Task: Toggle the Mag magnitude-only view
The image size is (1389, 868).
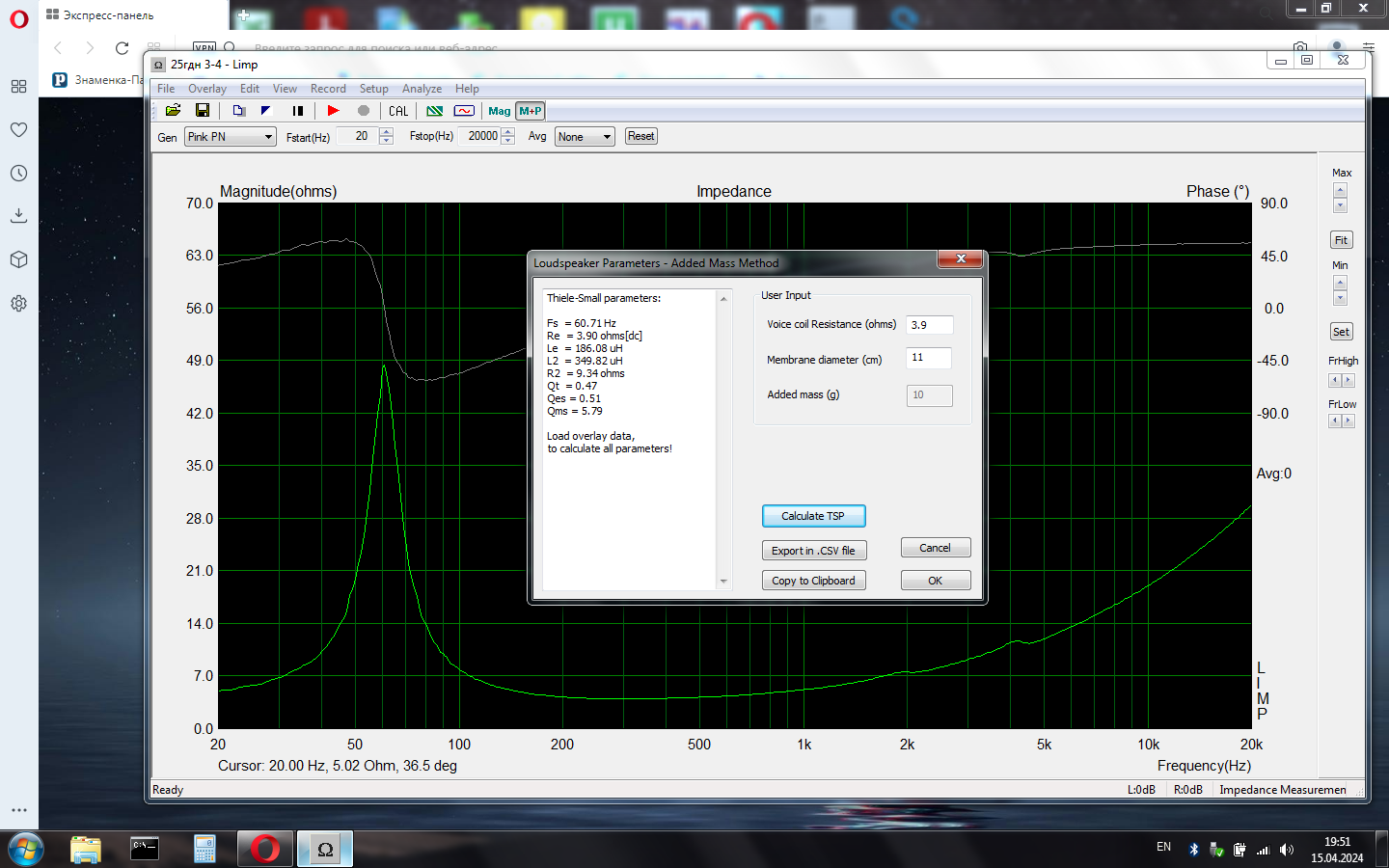Action: tap(499, 111)
